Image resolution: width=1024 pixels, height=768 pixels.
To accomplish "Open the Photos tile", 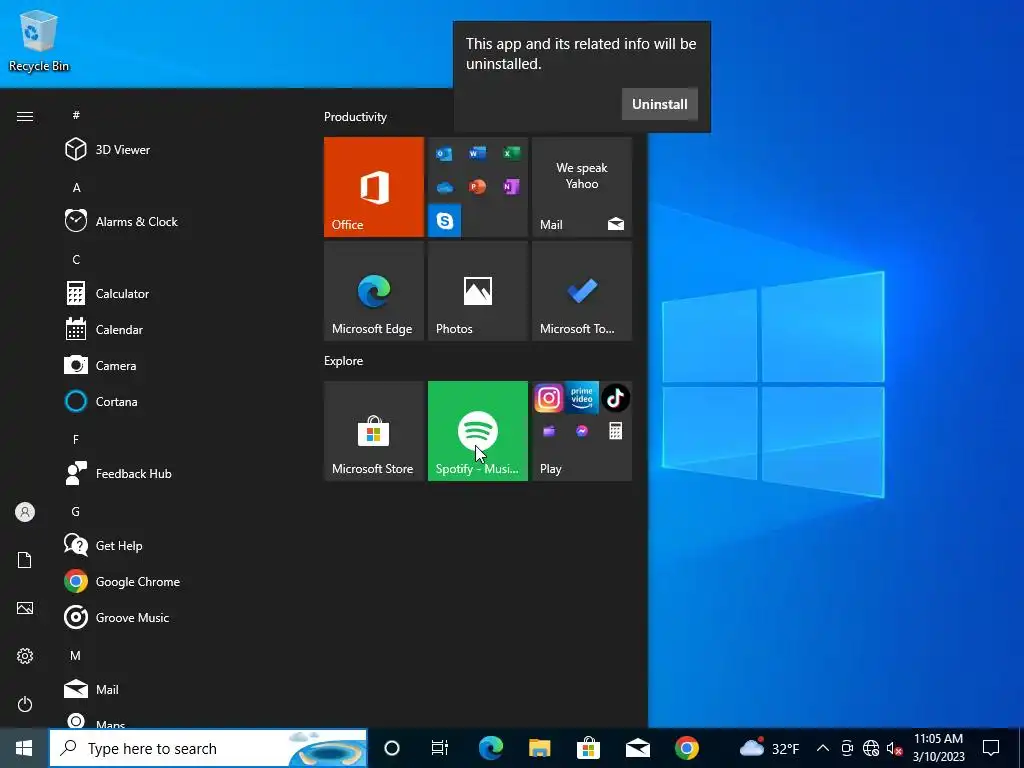I will click(478, 291).
